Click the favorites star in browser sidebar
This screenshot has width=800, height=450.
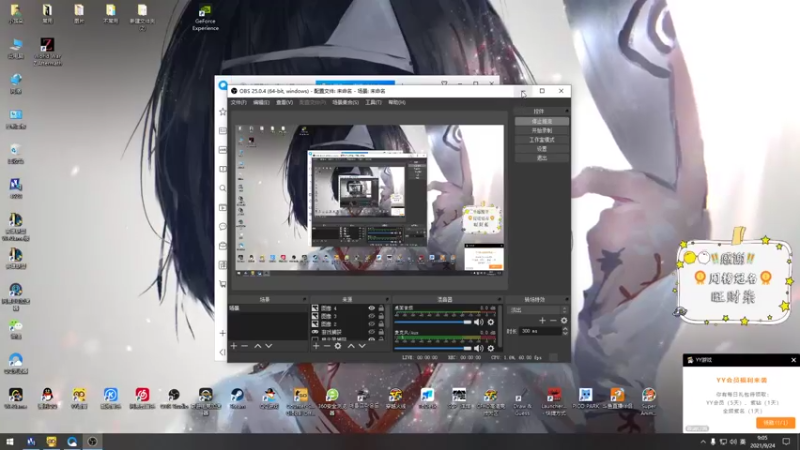(222, 111)
